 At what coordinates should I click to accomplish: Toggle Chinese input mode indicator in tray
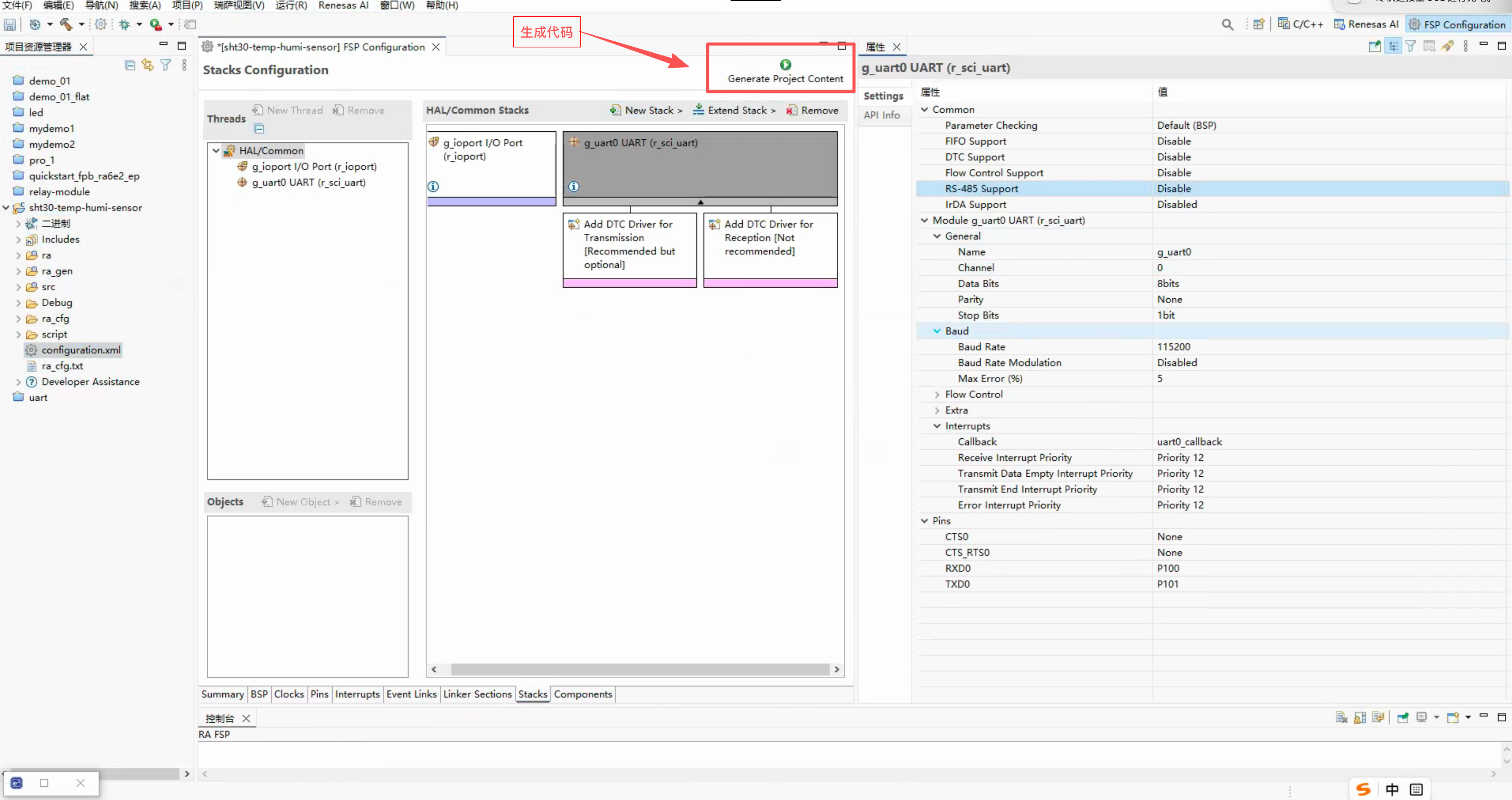click(1392, 789)
